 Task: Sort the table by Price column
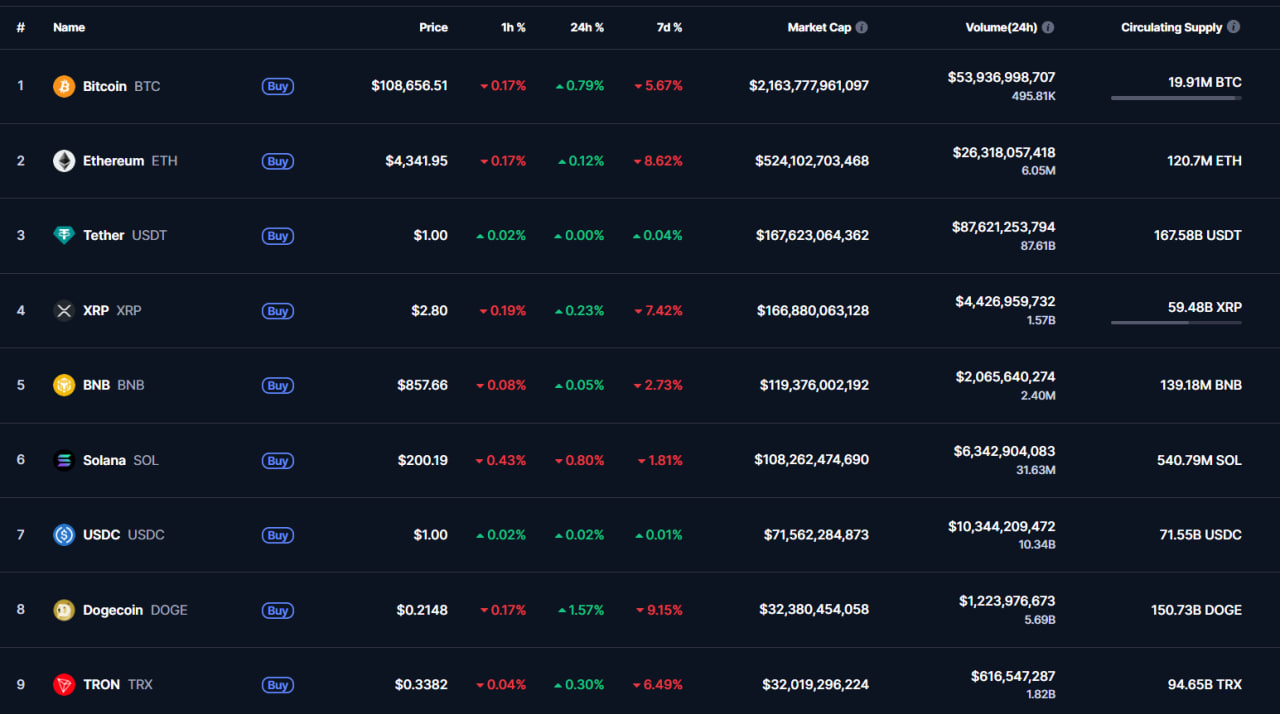(433, 28)
